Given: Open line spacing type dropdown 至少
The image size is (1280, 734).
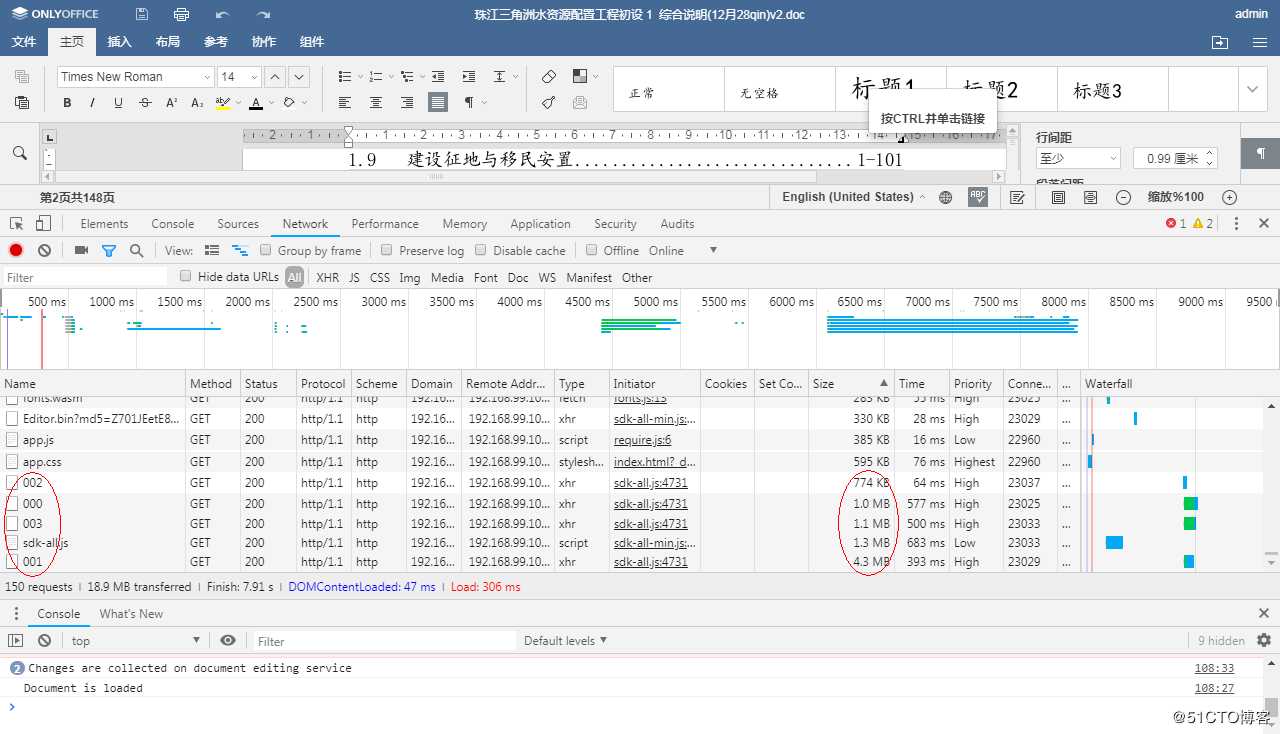Looking at the screenshot, I should (1078, 158).
